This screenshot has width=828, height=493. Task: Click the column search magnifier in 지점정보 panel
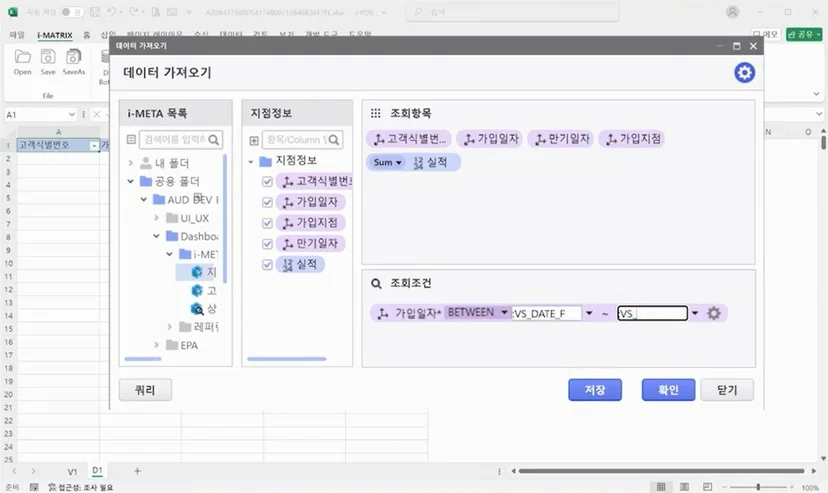tap(333, 140)
